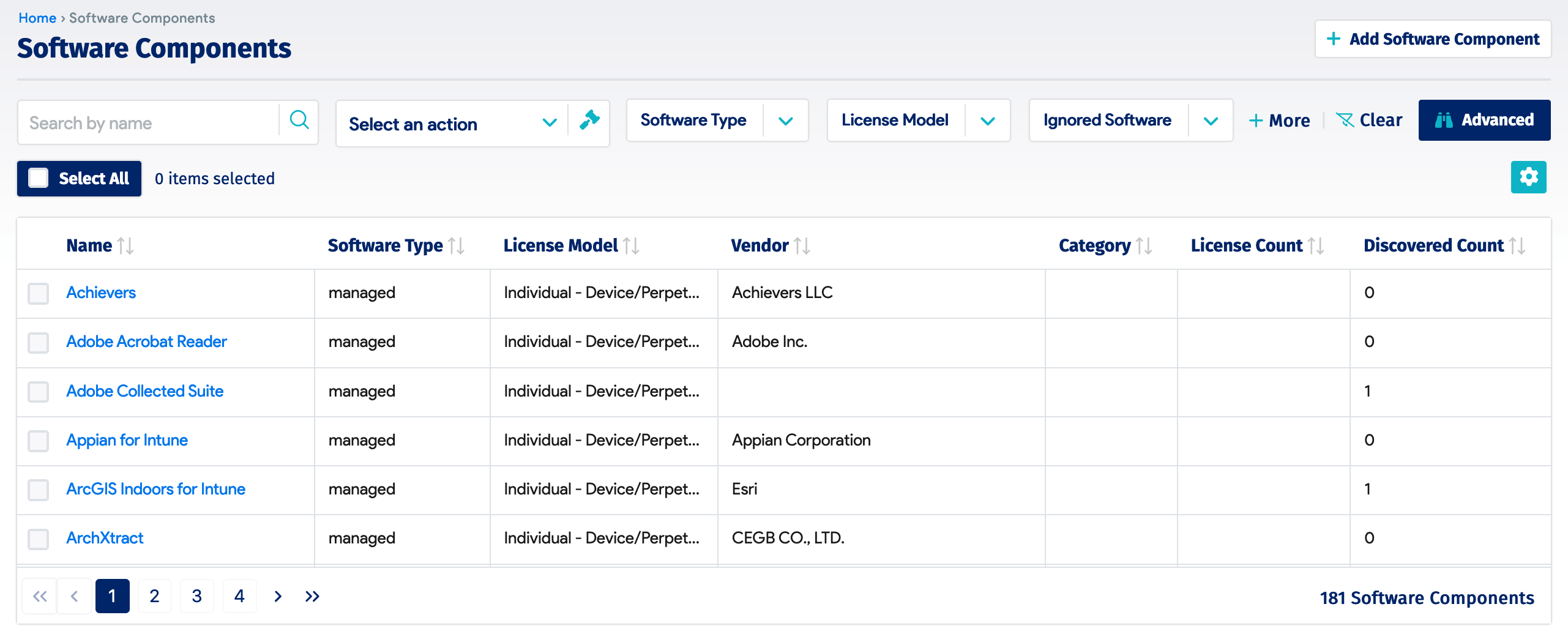The width and height of the screenshot is (1568, 634).
Task: Go to page 1
Action: (x=113, y=596)
